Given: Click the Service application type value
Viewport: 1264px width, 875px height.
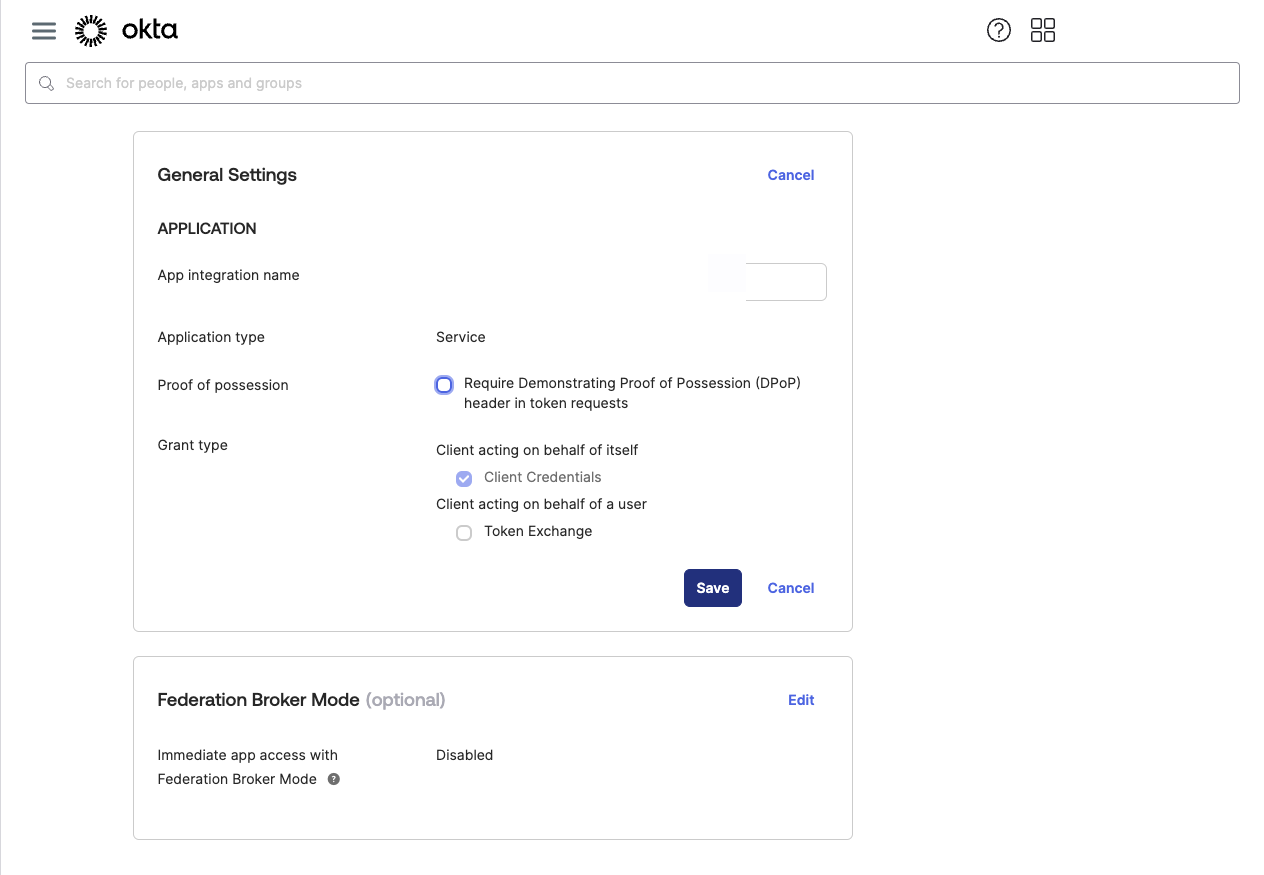Looking at the screenshot, I should (461, 337).
